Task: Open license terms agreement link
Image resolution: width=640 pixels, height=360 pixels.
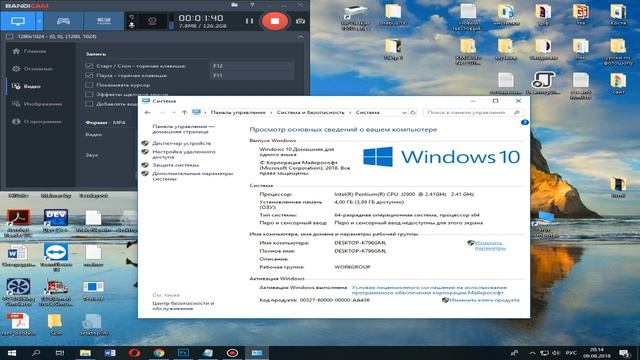Action: pyautogui.click(x=429, y=290)
